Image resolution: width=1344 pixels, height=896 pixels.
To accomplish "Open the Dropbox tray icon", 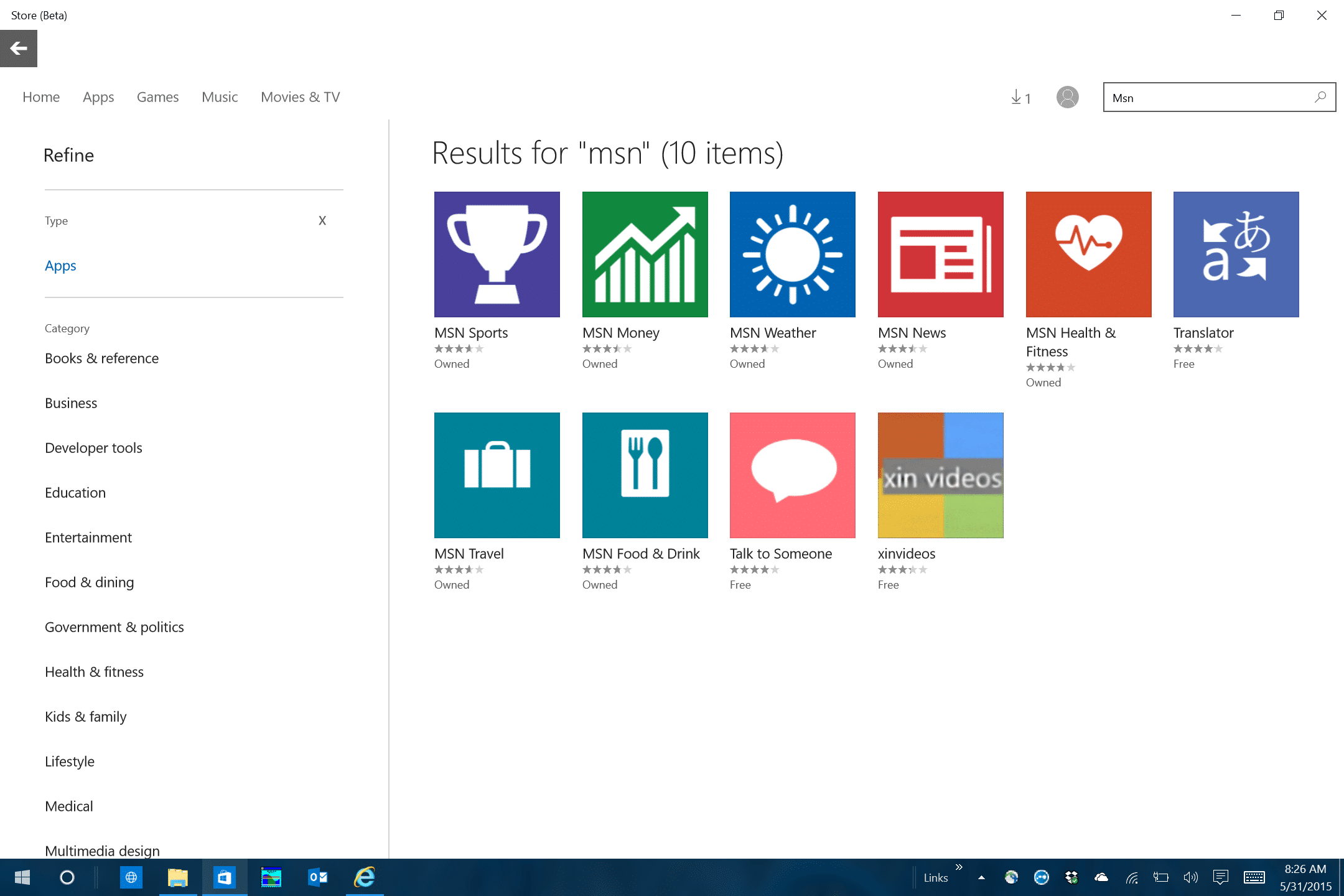I will pos(1071,877).
